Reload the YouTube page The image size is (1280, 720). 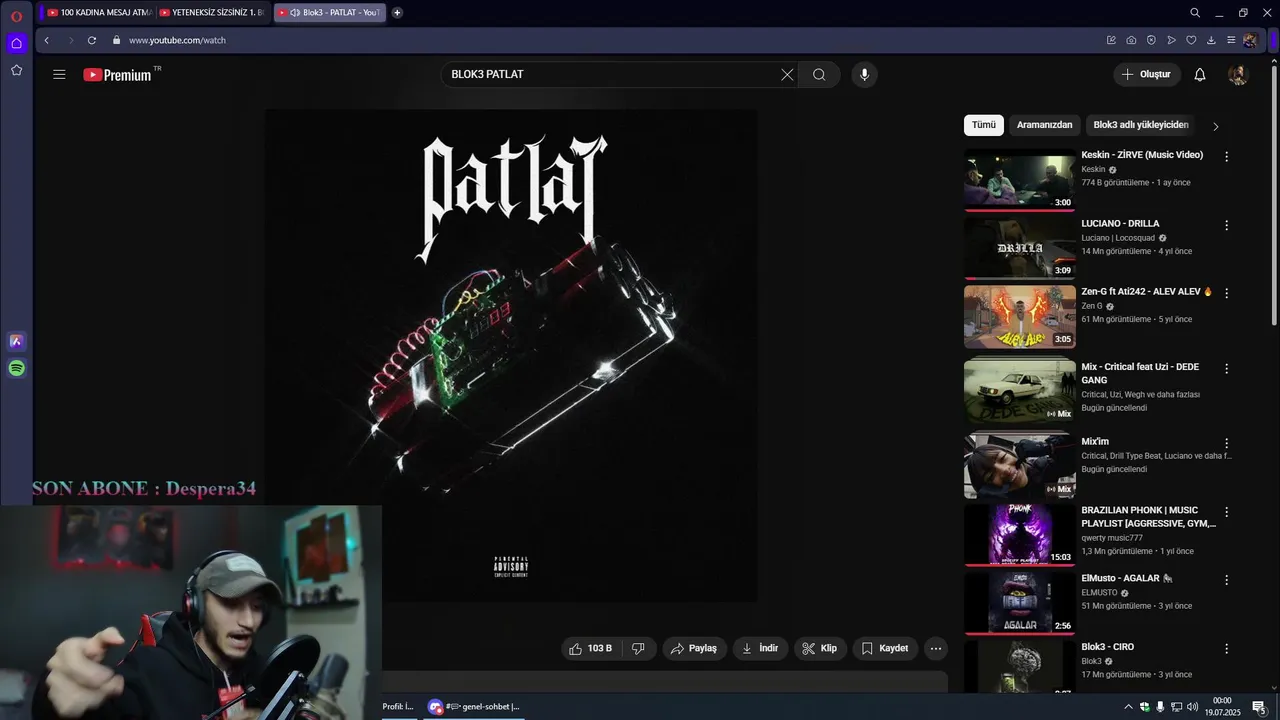92,40
